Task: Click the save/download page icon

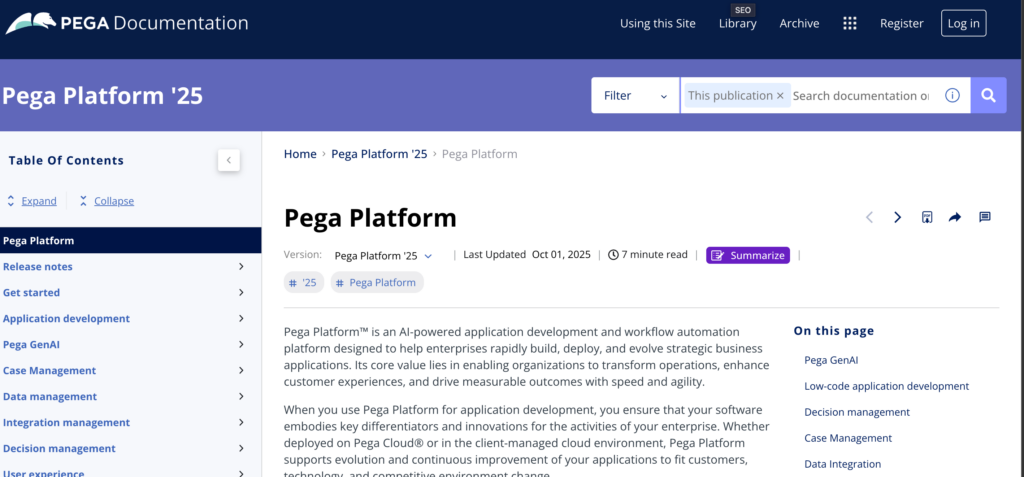Action: [927, 217]
